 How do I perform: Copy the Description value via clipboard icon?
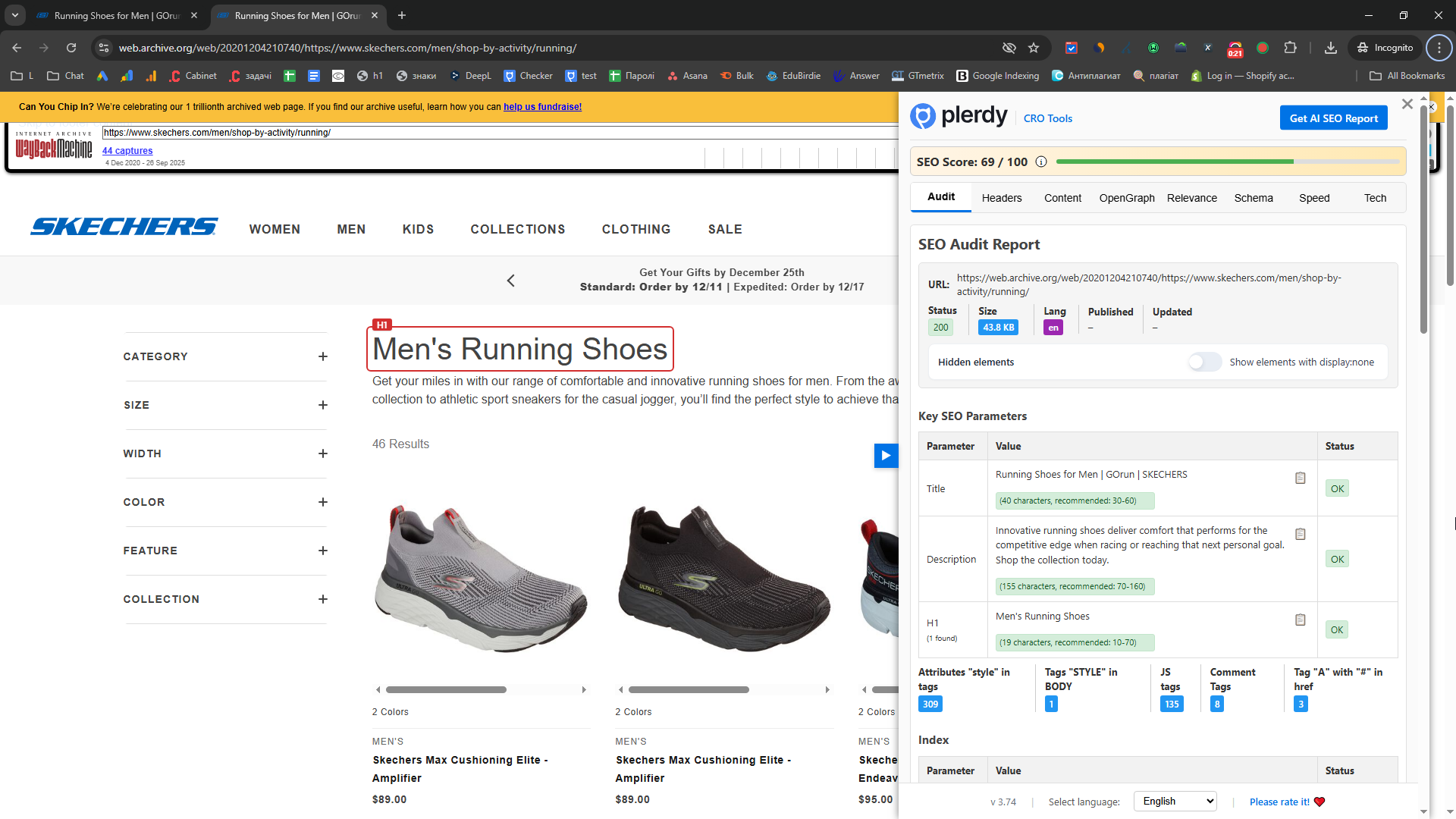click(x=1300, y=535)
